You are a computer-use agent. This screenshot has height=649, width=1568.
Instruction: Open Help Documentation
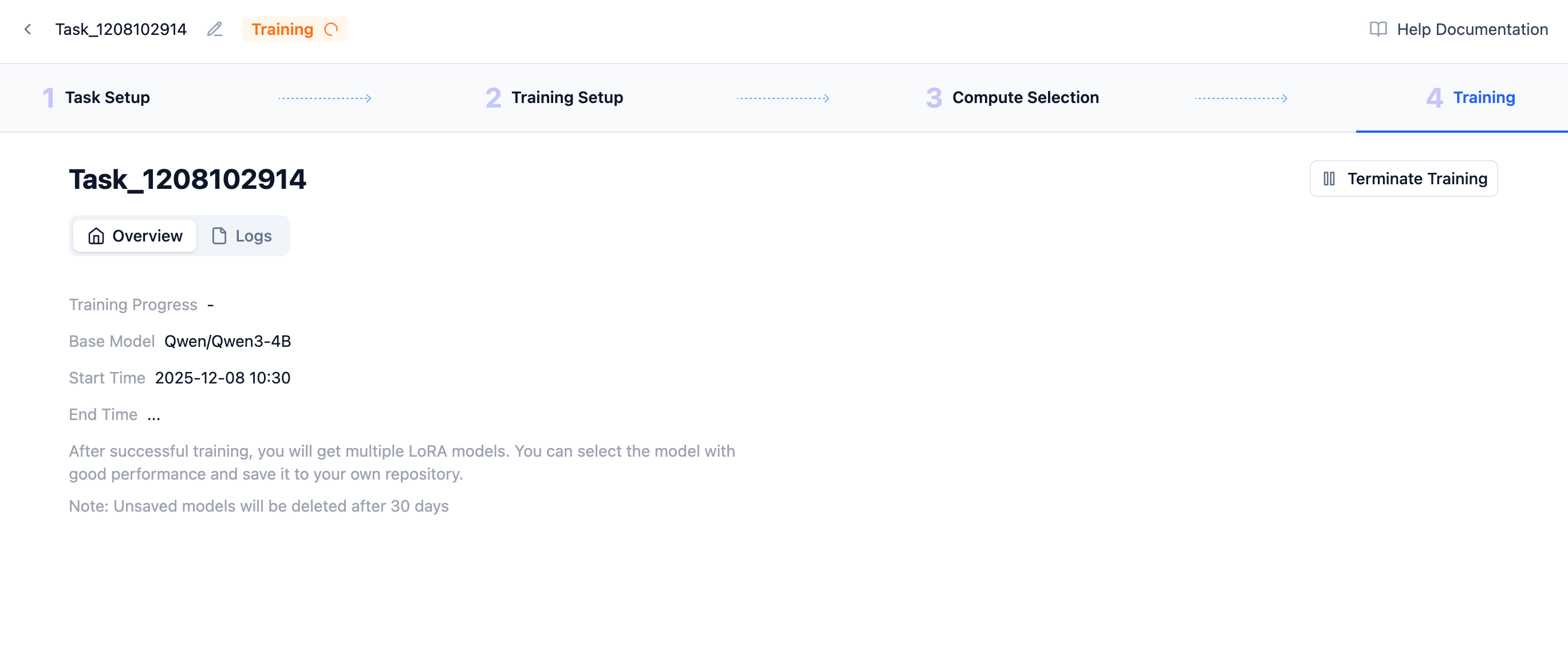pos(1472,29)
